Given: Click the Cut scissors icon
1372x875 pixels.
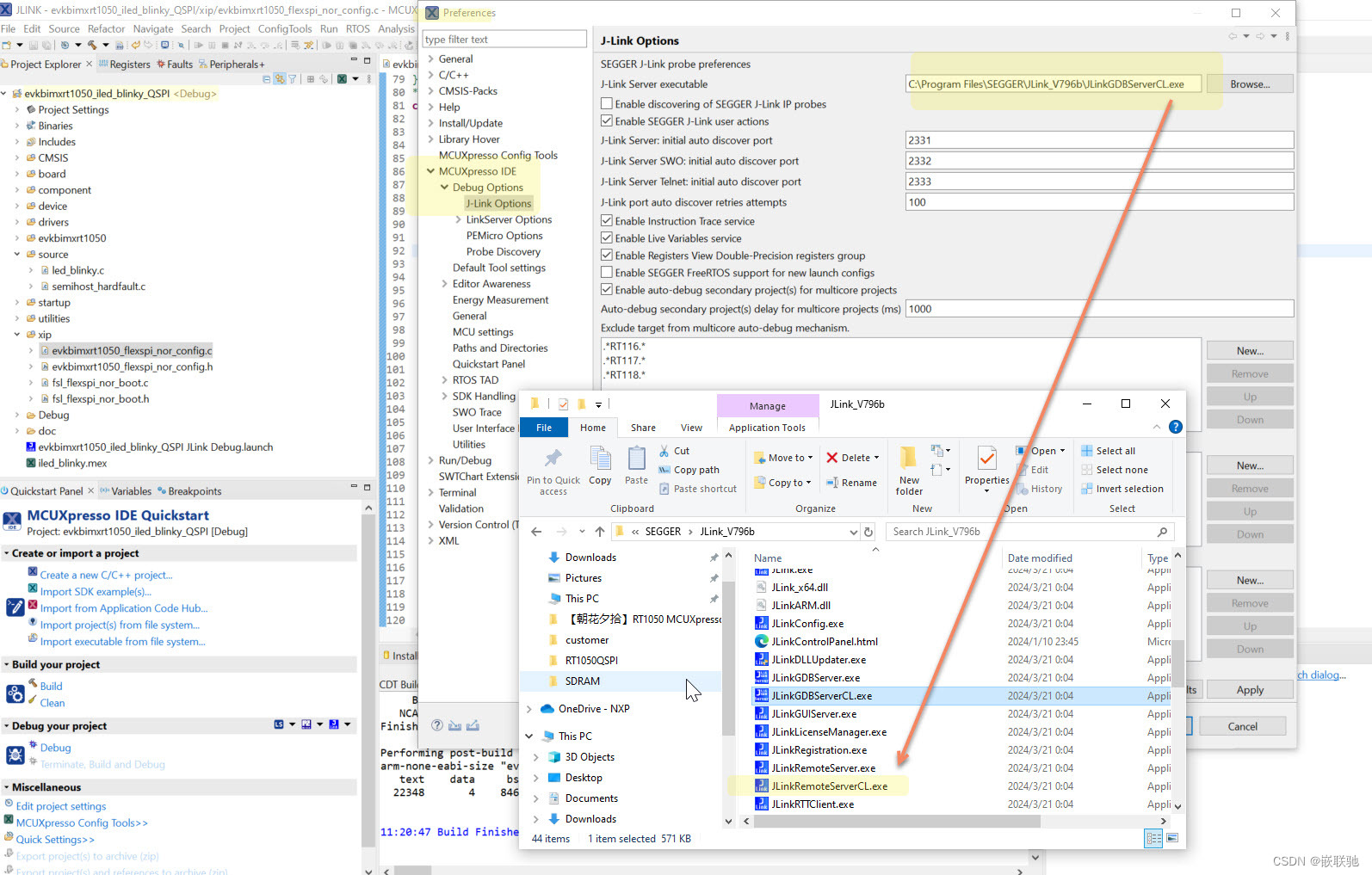Looking at the screenshot, I should click(x=664, y=451).
